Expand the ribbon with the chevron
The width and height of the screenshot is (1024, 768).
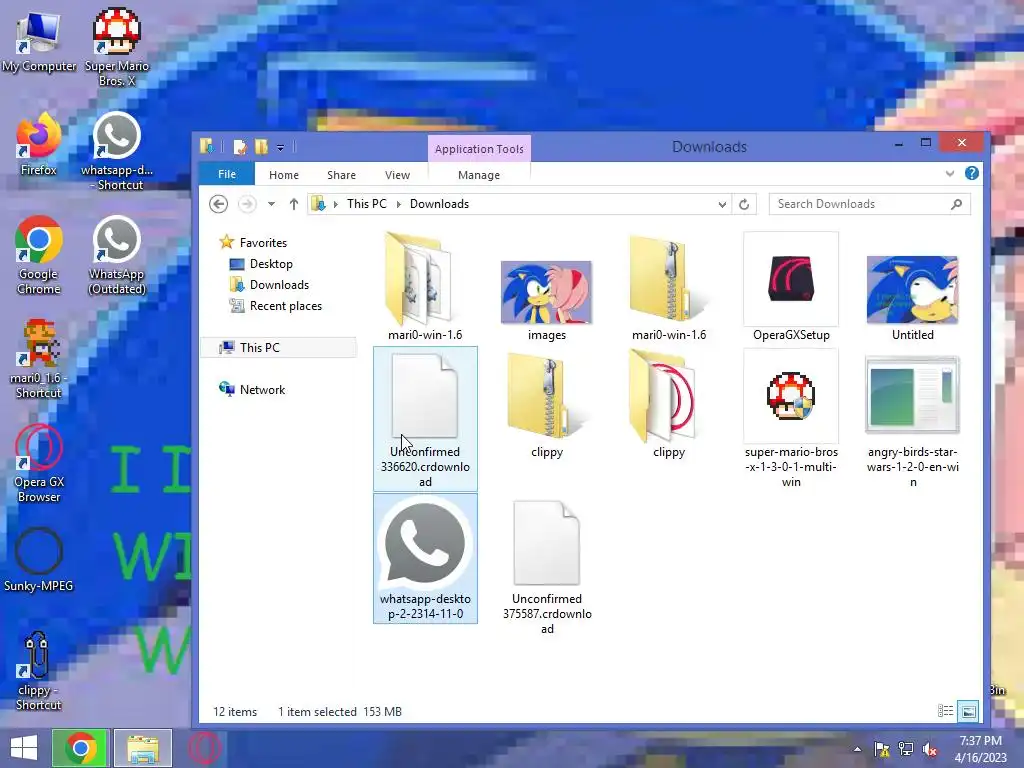pos(950,173)
